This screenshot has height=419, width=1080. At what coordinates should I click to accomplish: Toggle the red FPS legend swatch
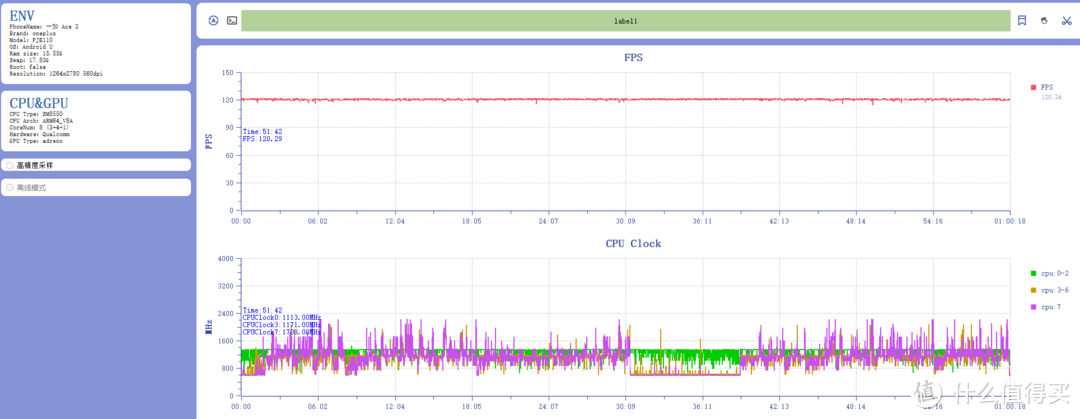tap(1033, 88)
